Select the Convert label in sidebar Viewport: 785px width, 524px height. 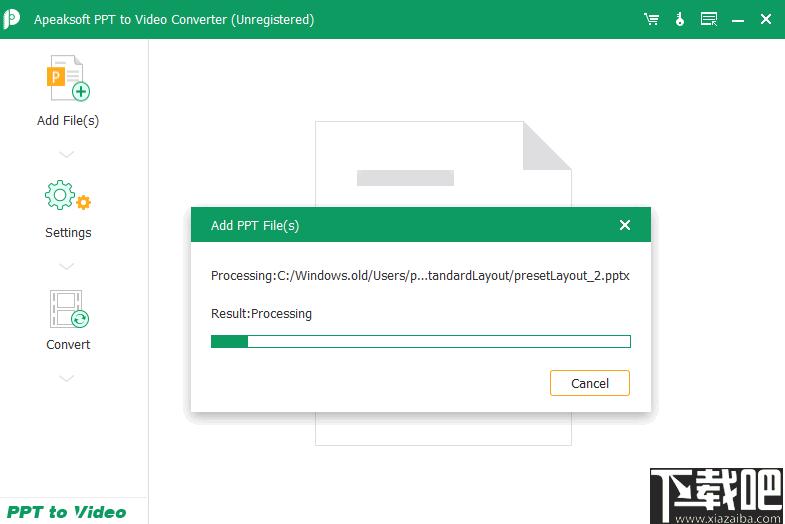pyautogui.click(x=68, y=344)
